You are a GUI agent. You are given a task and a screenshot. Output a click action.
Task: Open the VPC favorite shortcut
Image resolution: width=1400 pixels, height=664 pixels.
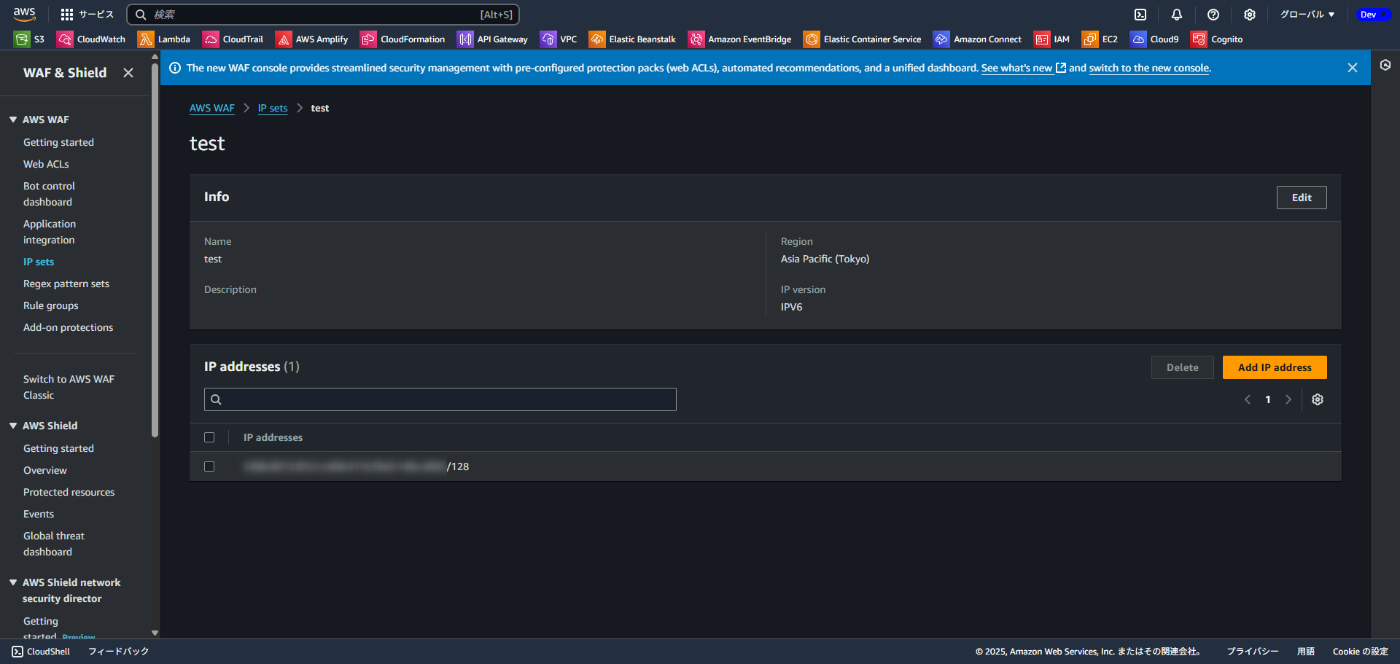click(x=559, y=39)
